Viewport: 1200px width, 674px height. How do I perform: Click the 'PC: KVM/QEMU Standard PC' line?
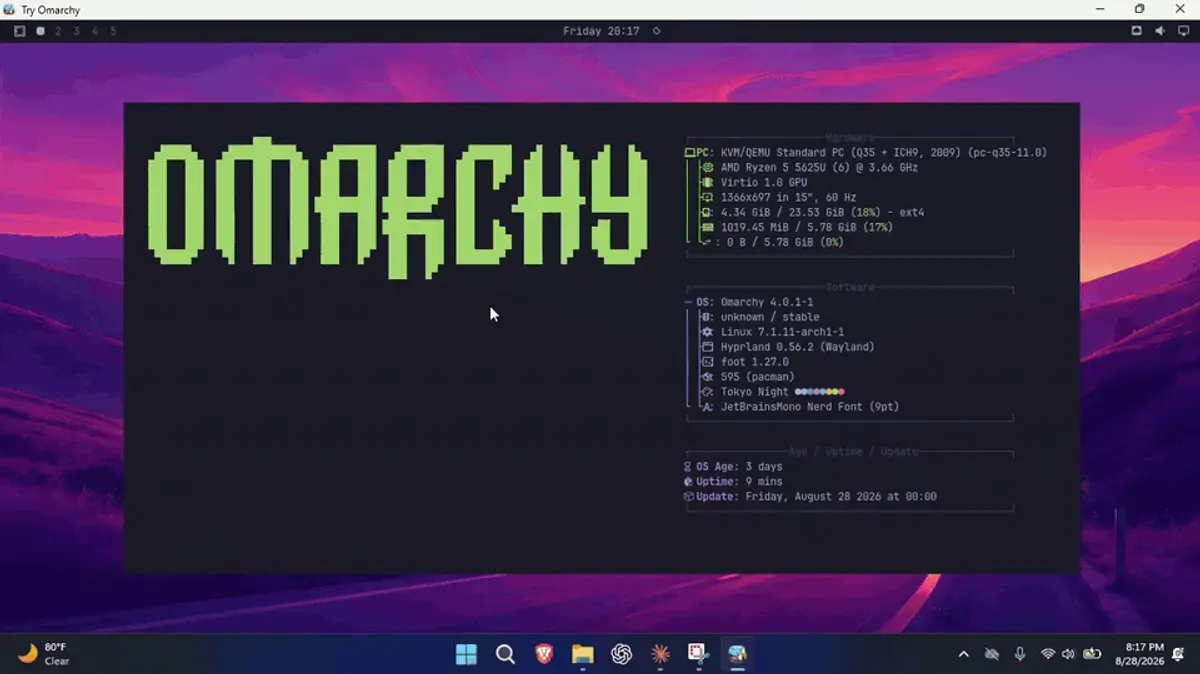[866, 153]
